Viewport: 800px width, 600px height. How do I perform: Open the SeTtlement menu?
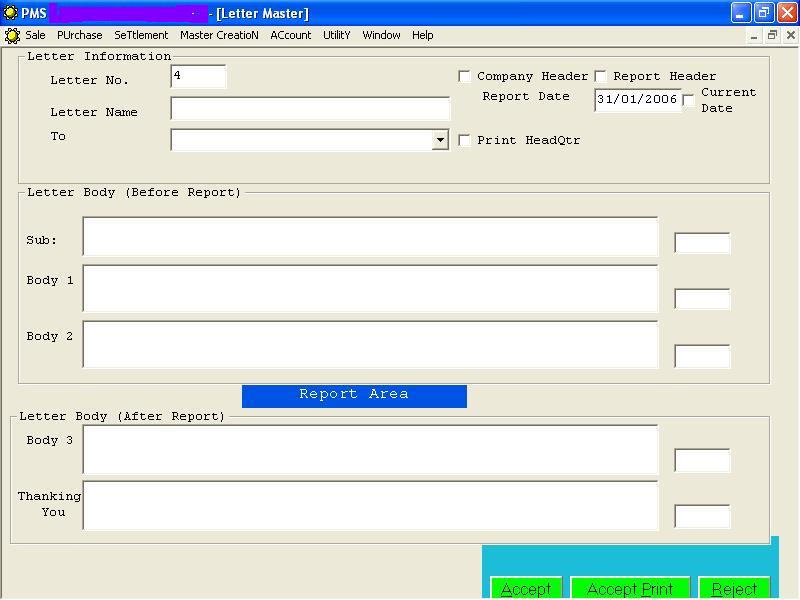coord(141,35)
